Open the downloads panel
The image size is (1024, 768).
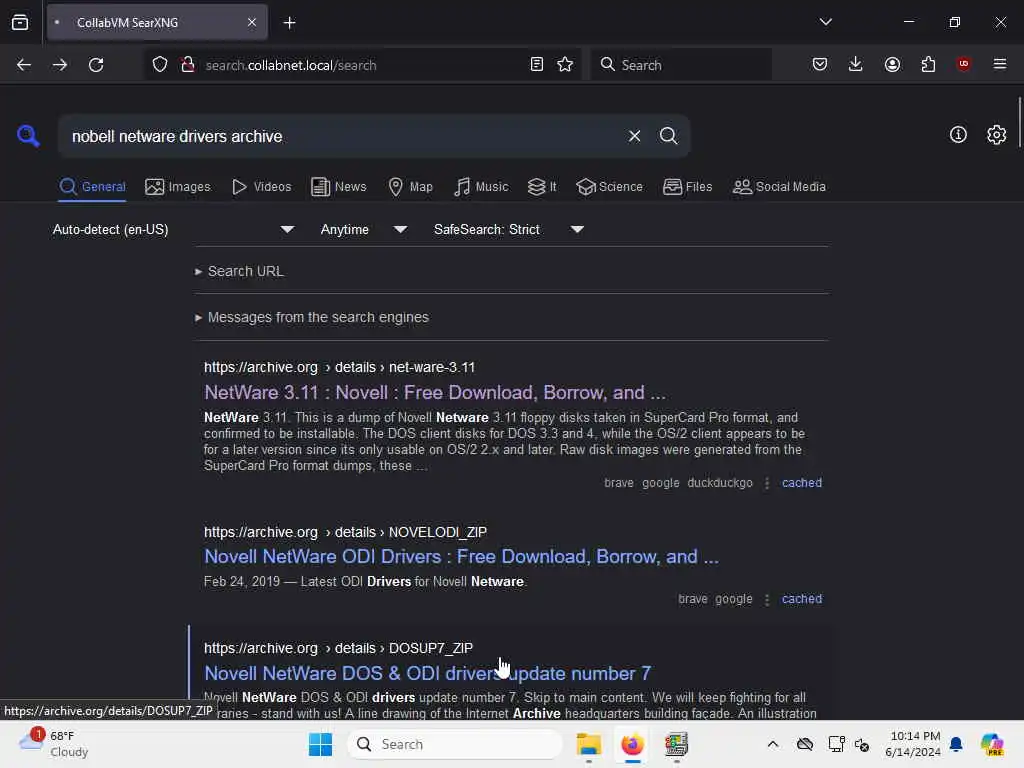point(856,64)
